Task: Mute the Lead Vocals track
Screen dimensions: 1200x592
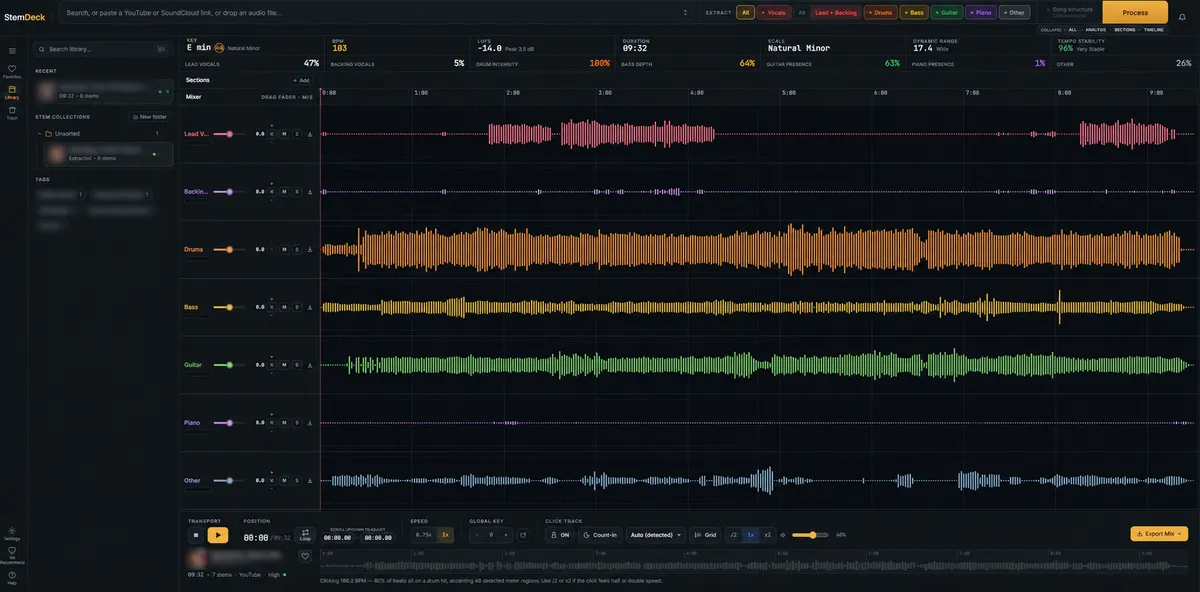Action: click(x=284, y=134)
